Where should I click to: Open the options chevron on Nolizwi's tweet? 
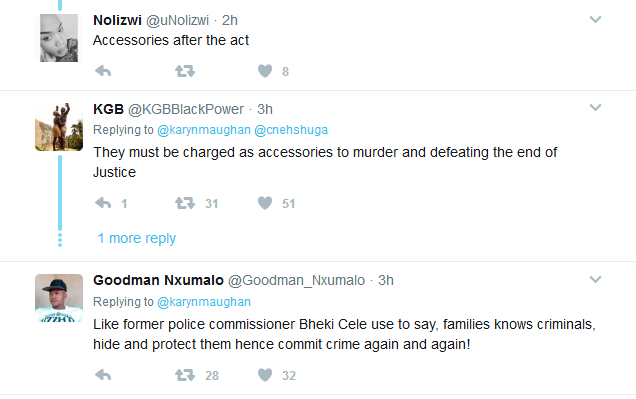[595, 19]
